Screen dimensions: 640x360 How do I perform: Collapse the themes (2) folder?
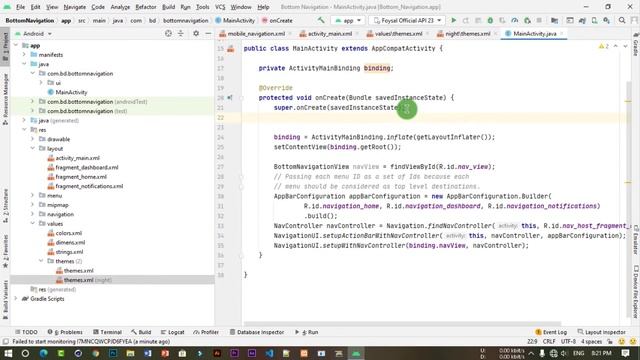click(41, 261)
